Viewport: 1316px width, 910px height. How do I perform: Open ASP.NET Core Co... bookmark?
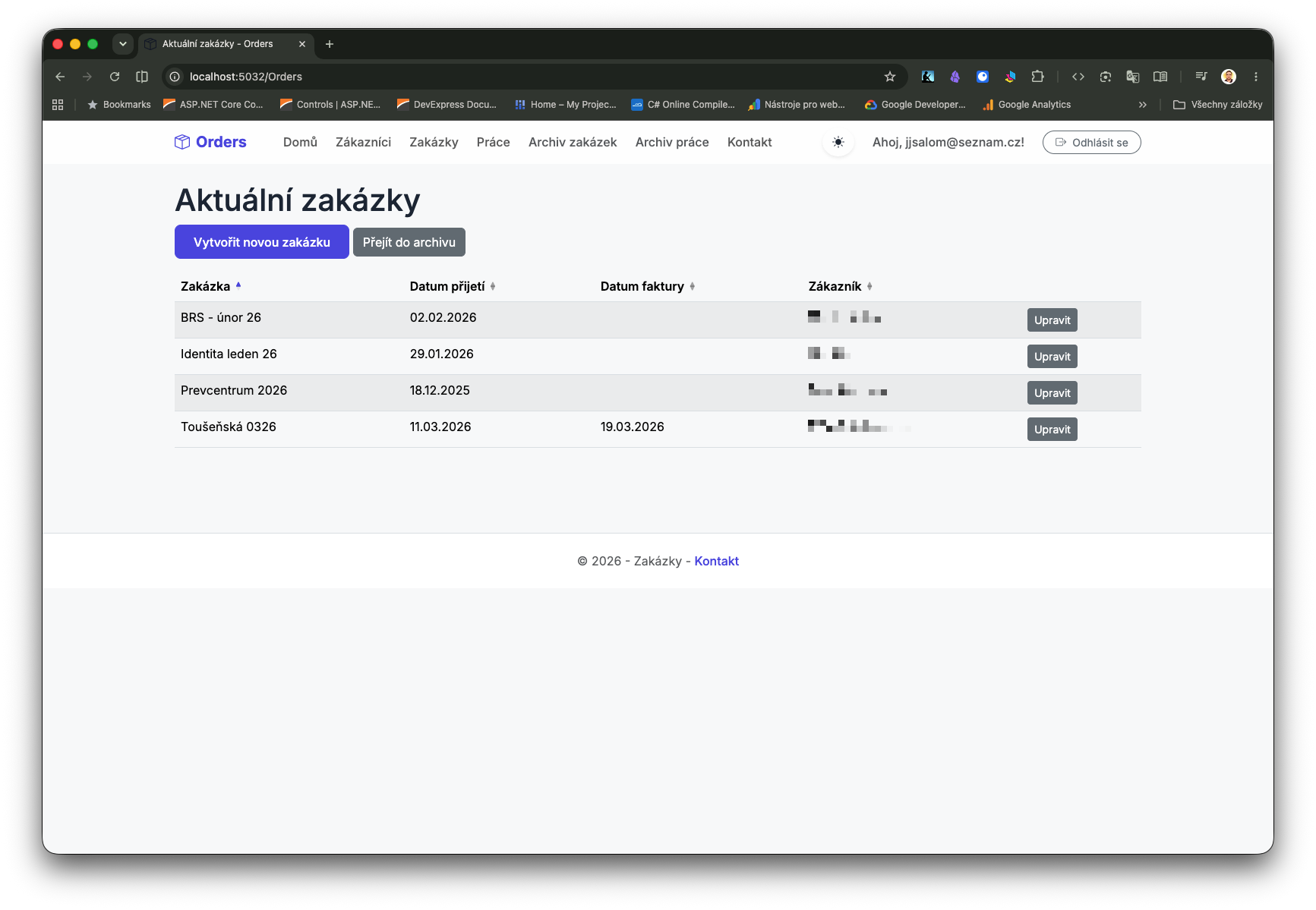(x=213, y=105)
